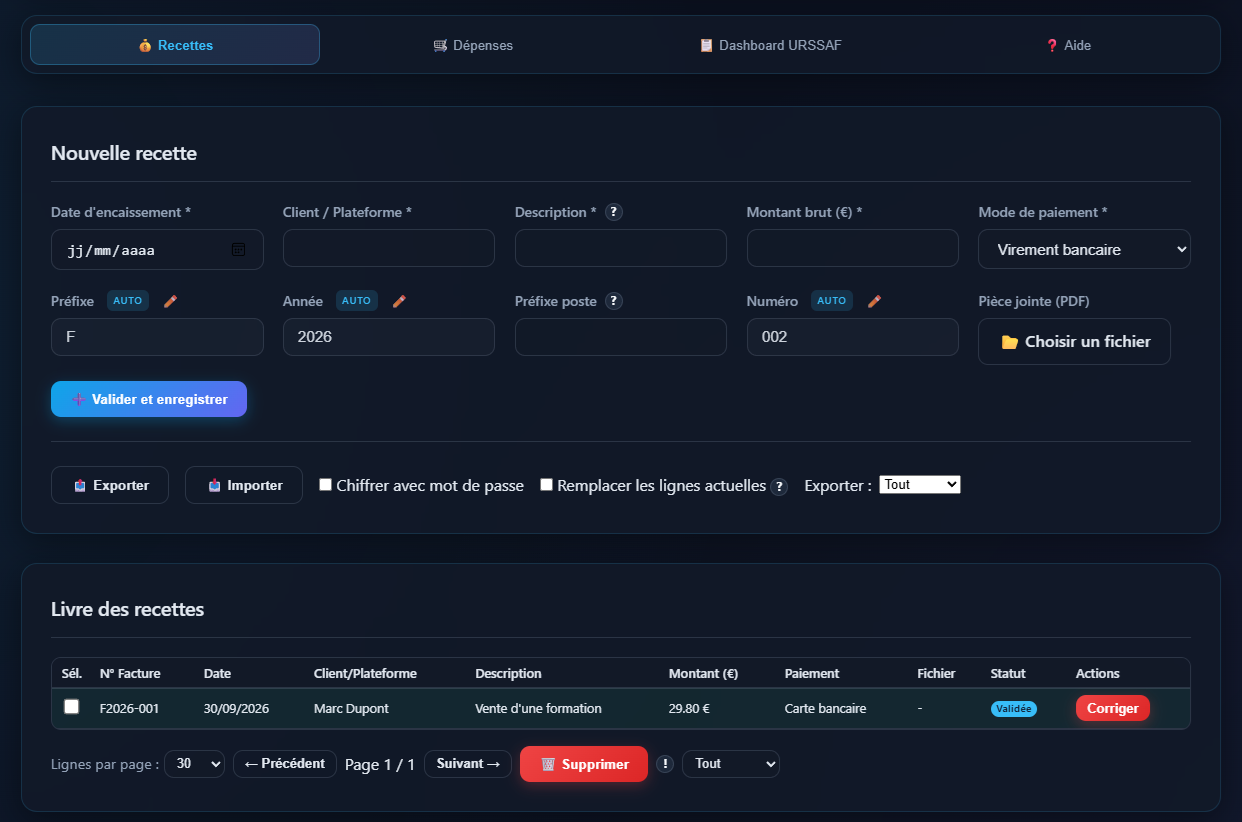Open the Préfixe poste help question mark
The image size is (1242, 822).
tap(614, 301)
